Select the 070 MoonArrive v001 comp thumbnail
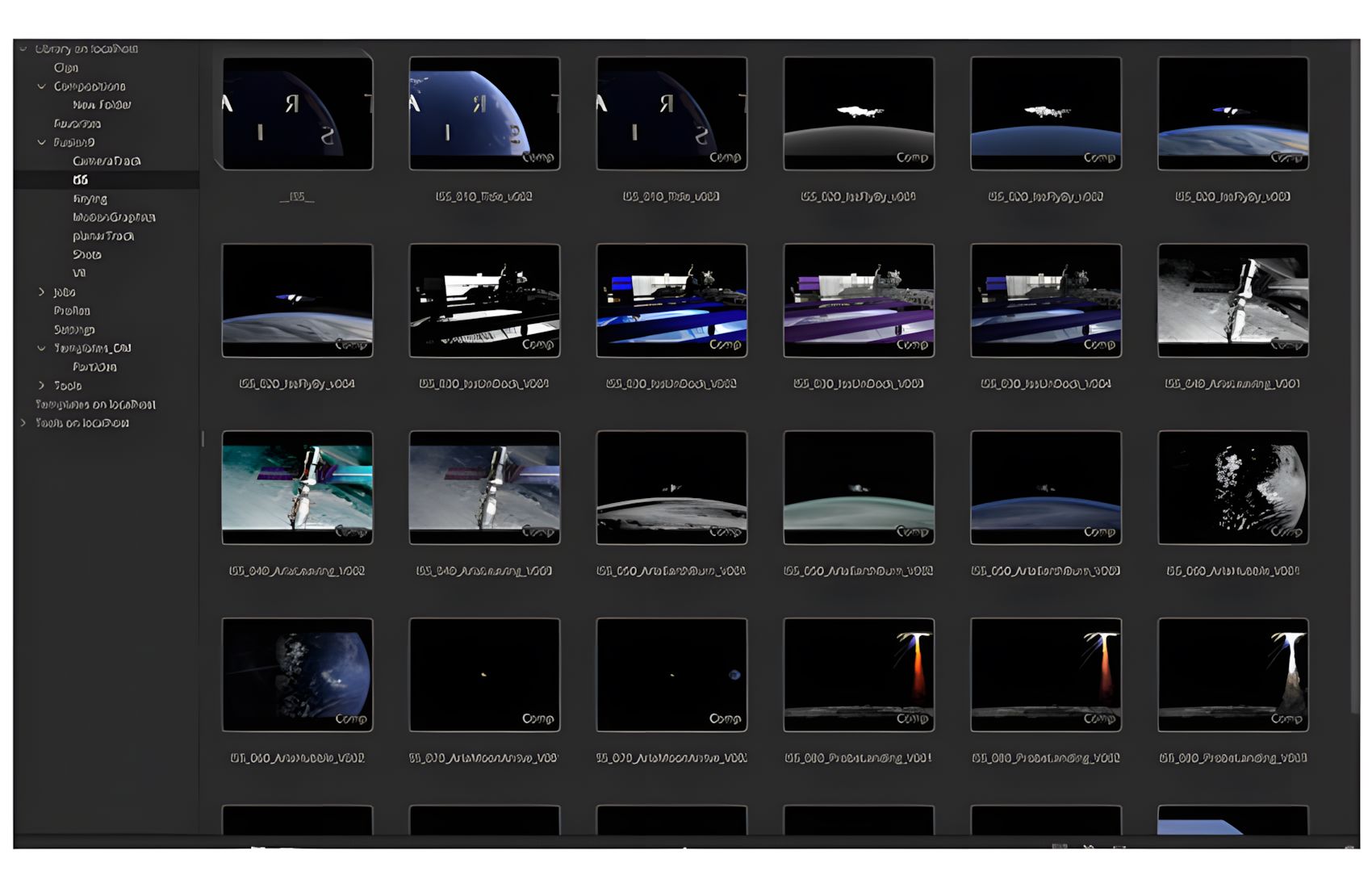This screenshot has width=1372, height=888. (x=484, y=675)
